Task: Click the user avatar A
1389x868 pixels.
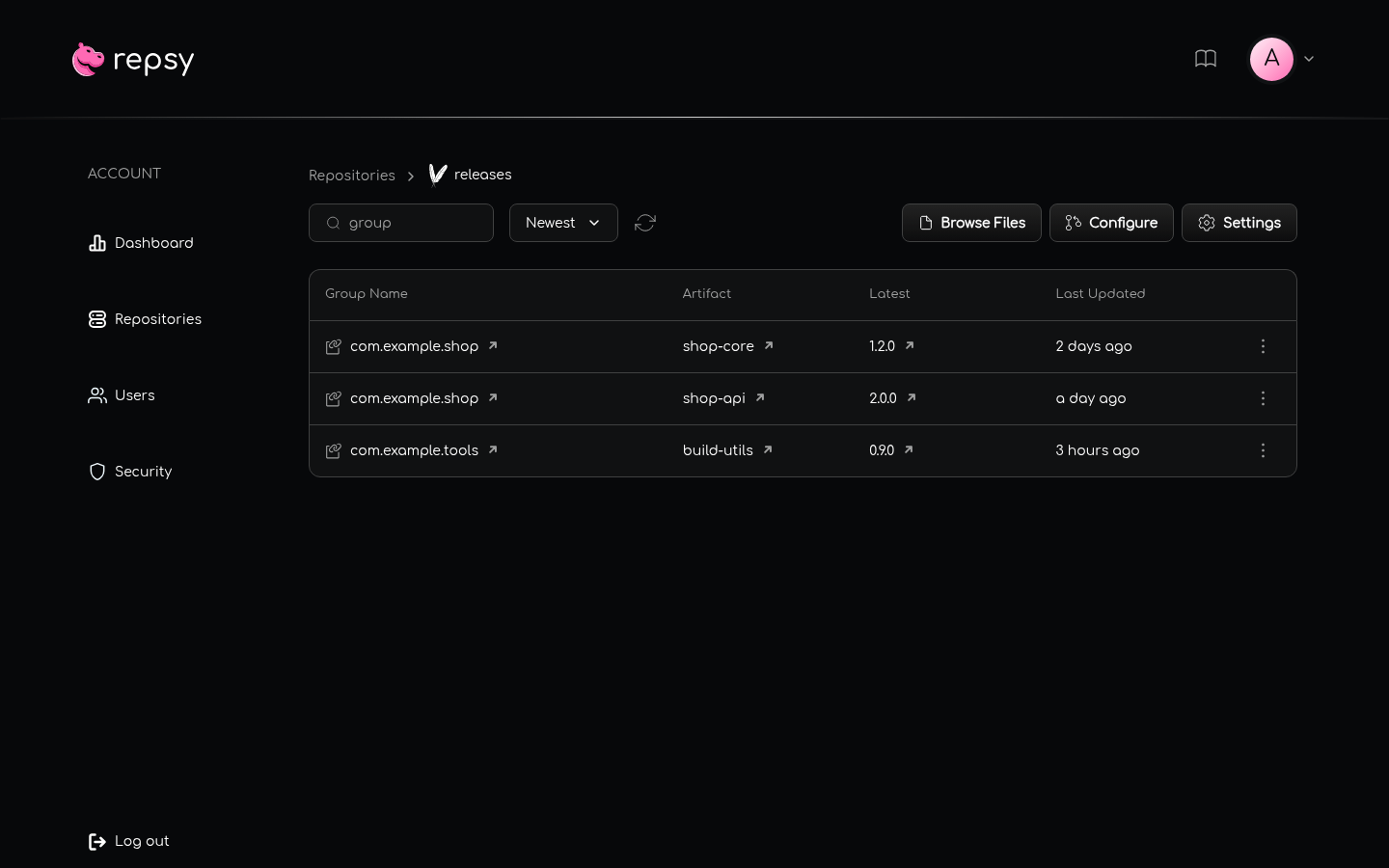Action: (1271, 59)
